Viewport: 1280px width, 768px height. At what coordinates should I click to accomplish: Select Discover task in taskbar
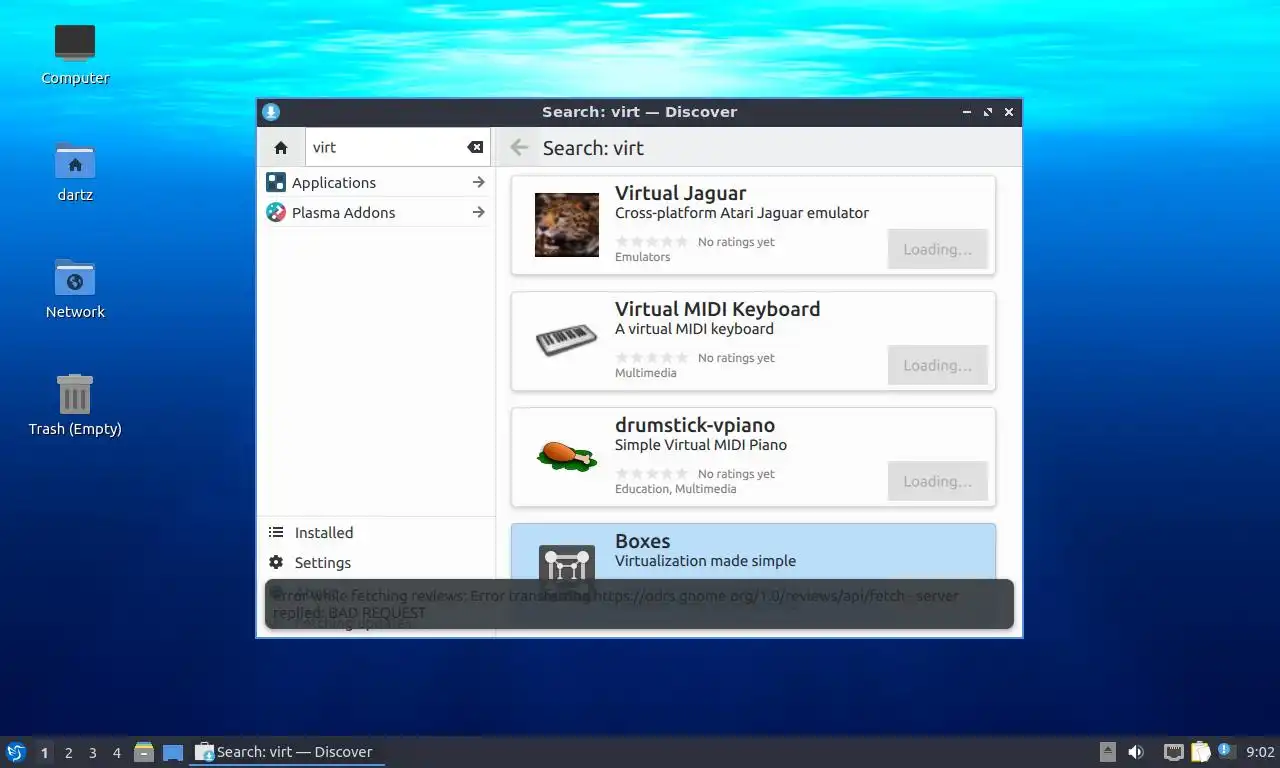(287, 752)
